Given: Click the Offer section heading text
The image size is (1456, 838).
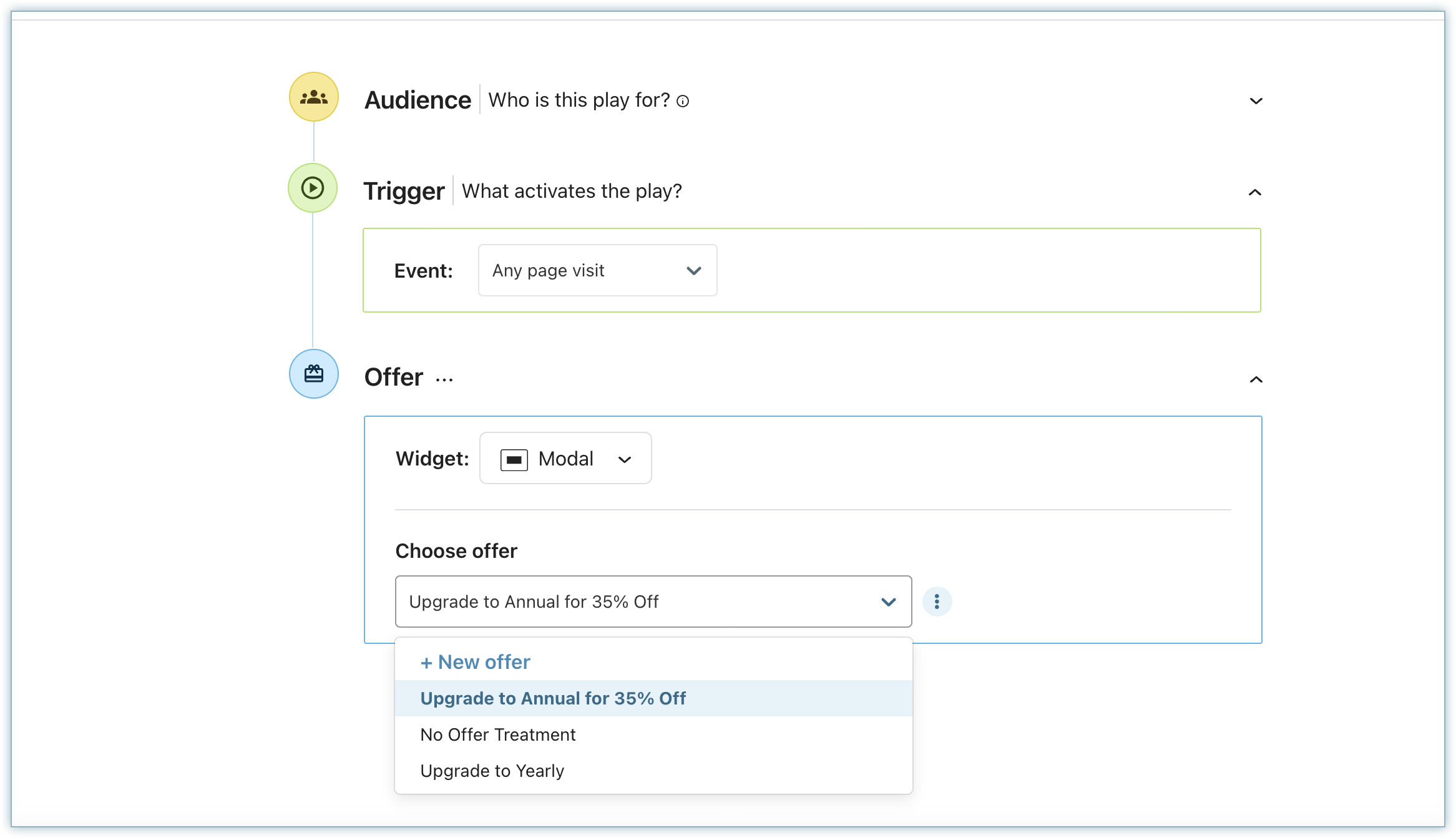Looking at the screenshot, I should coord(393,378).
